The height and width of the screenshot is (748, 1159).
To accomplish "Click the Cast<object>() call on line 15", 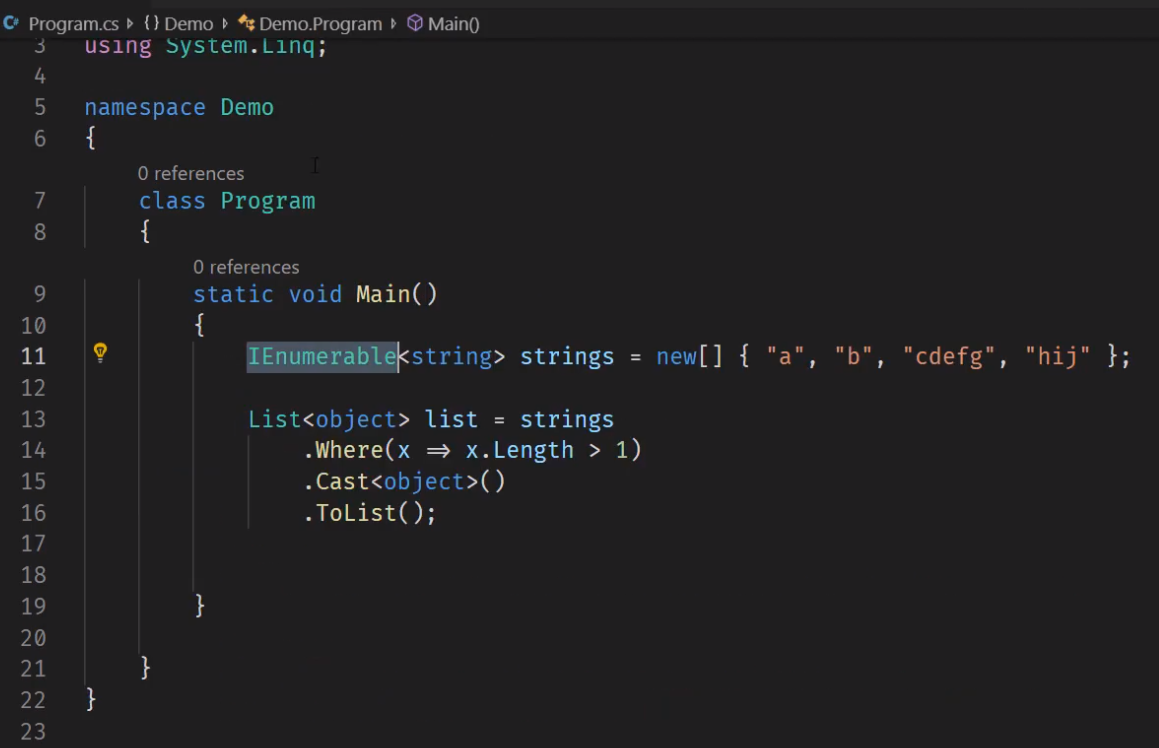I will pos(405,482).
